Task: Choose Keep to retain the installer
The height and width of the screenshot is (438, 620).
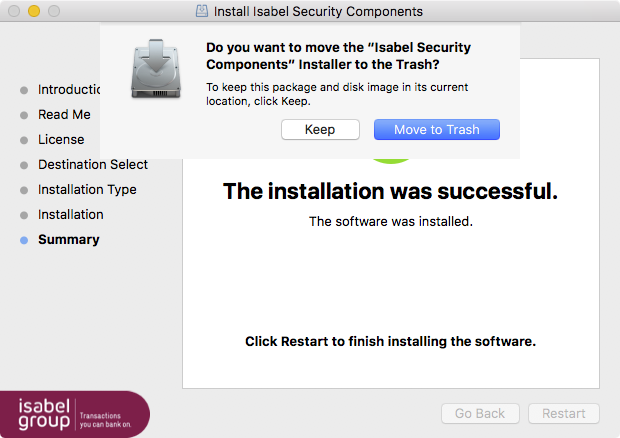Action: point(320,130)
